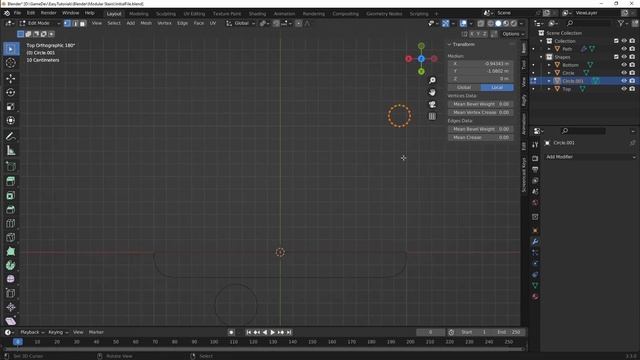Open the World properties tab
Image resolution: width=640 pixels, height=360 pixels.
[x=535, y=202]
